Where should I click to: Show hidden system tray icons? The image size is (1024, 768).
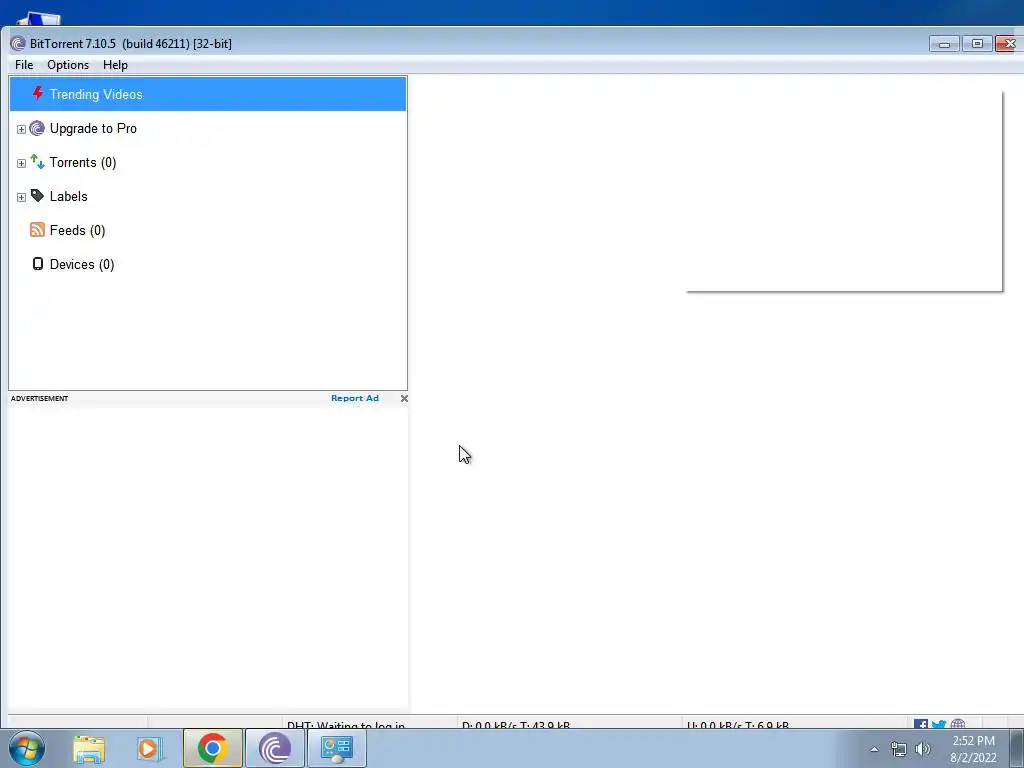[x=874, y=749]
